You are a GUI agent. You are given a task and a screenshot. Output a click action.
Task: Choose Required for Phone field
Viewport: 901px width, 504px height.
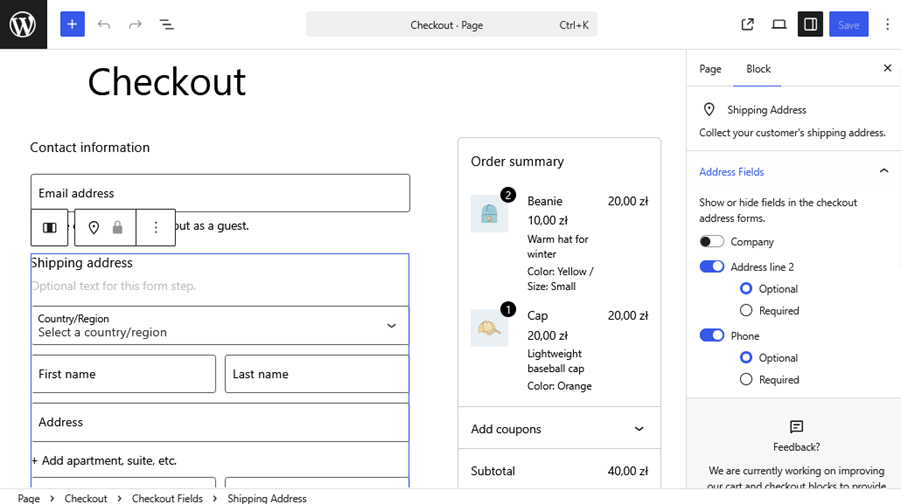pyautogui.click(x=746, y=379)
